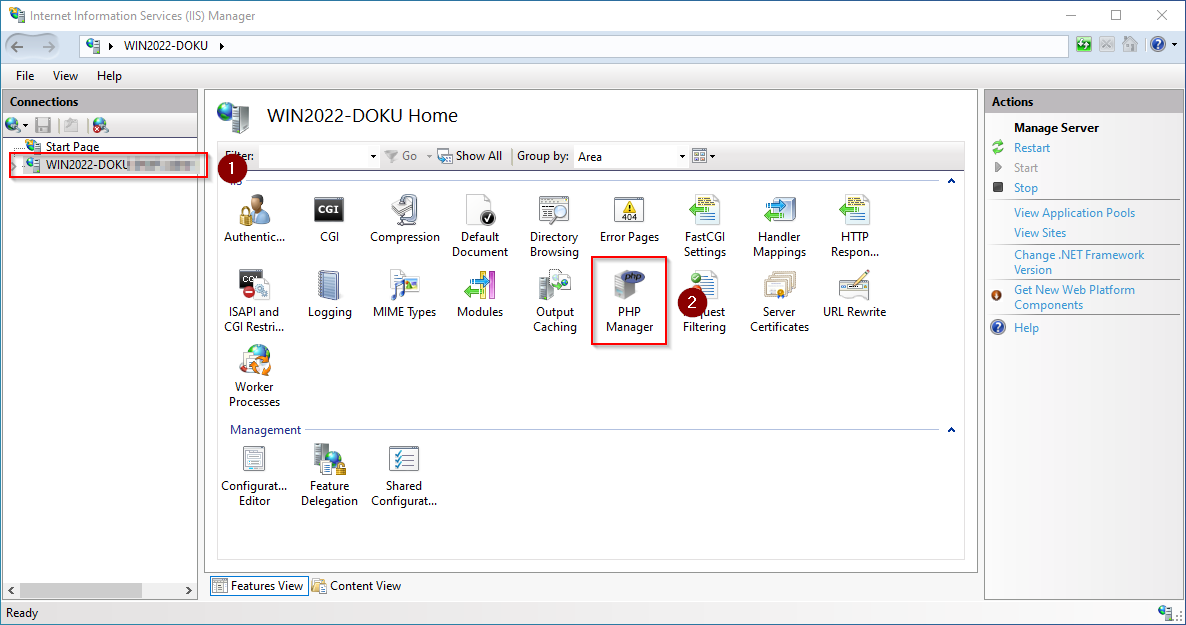The width and height of the screenshot is (1186, 625).
Task: Click Change .NET Framework Version link
Action: [1079, 263]
